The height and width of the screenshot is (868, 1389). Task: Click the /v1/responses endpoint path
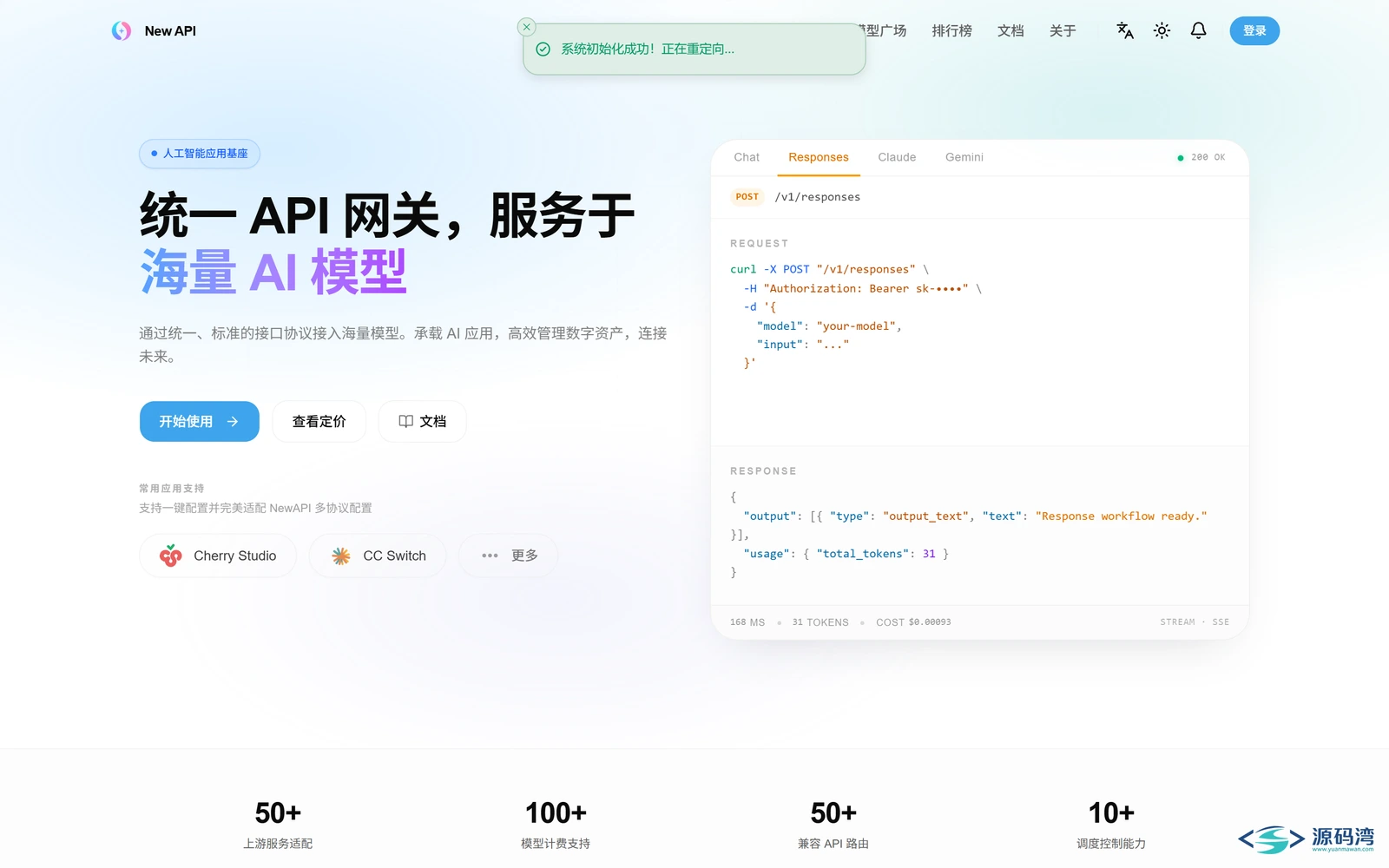click(x=818, y=197)
